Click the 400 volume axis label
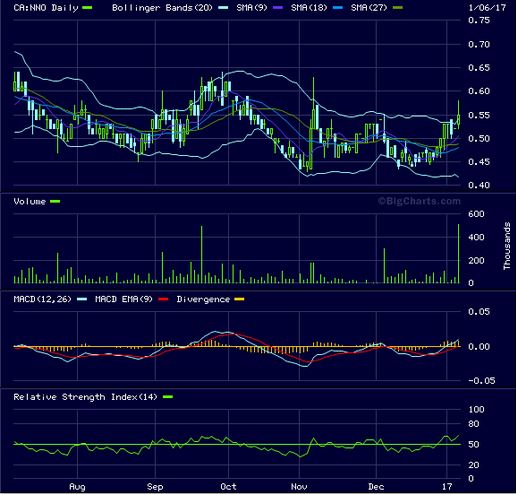The height and width of the screenshot is (494, 516). coord(476,237)
